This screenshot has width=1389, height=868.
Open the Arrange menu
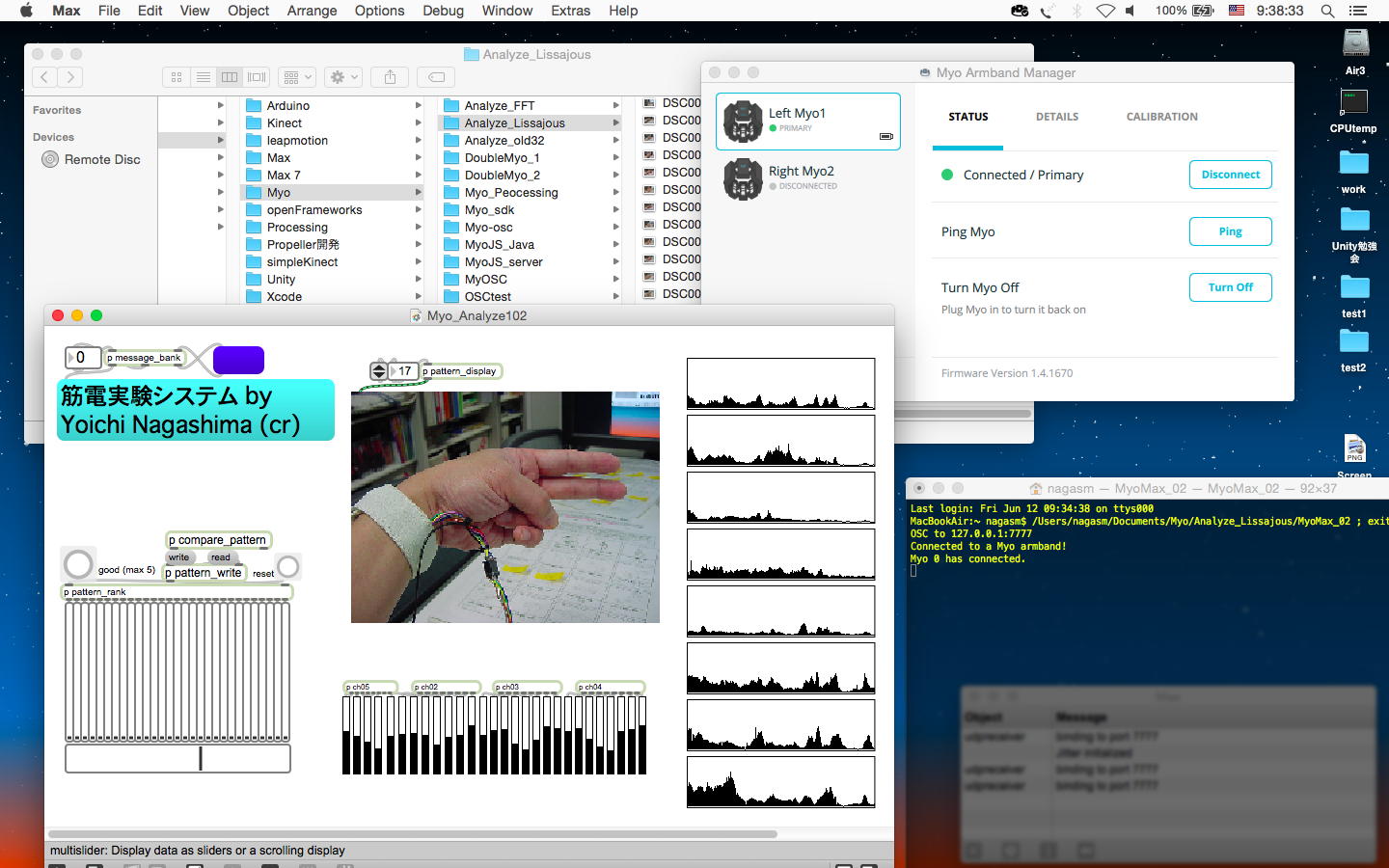pos(312,11)
